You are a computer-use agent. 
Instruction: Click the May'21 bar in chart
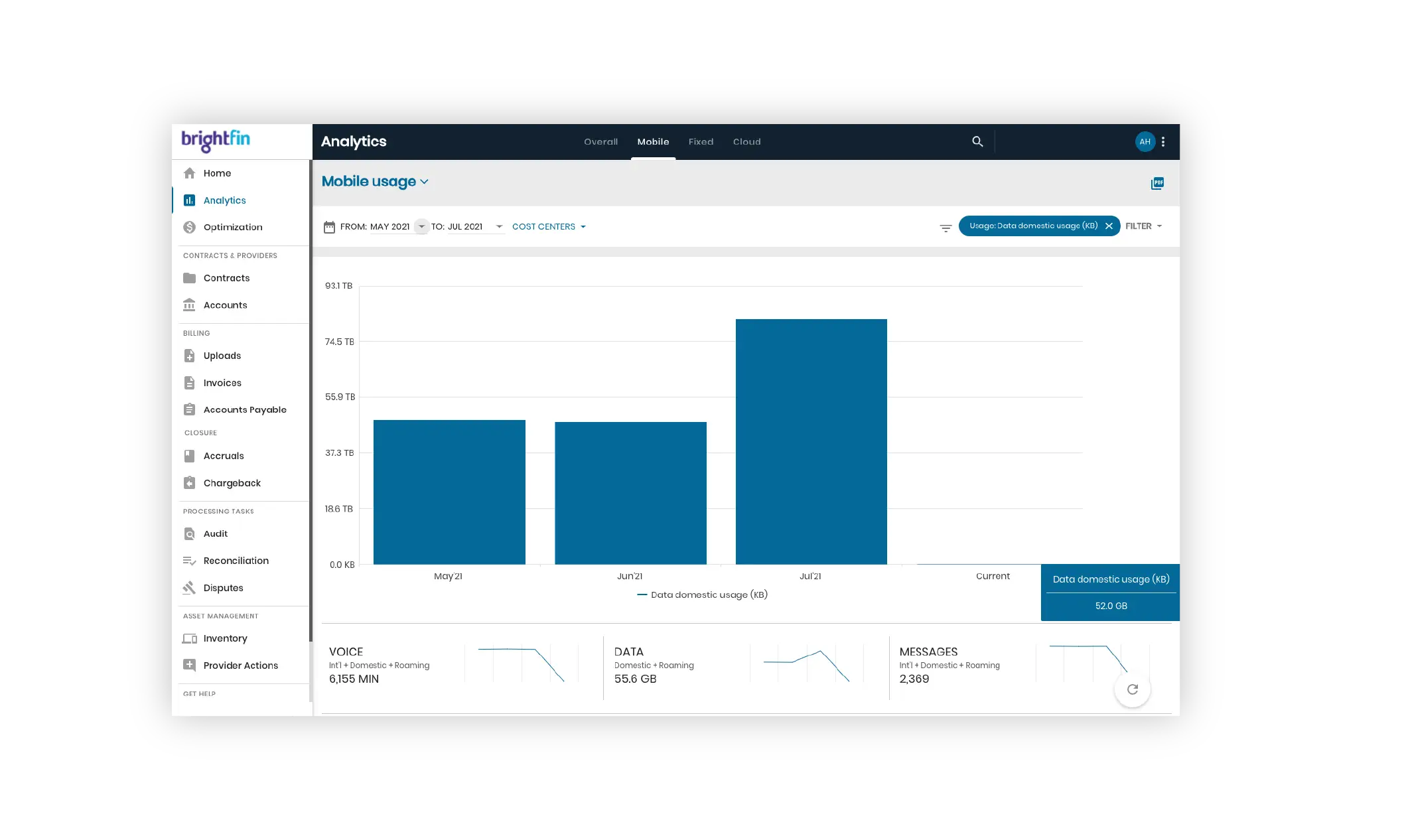(449, 492)
